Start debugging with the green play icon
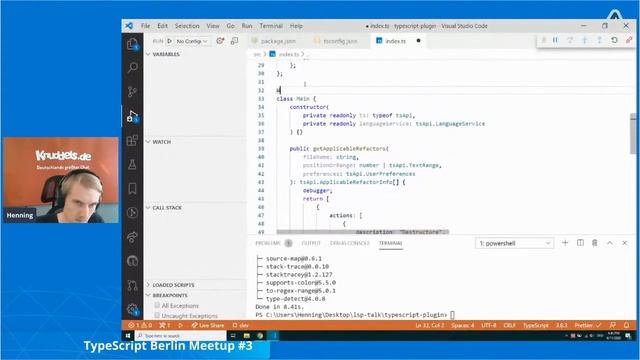 pos(169,41)
